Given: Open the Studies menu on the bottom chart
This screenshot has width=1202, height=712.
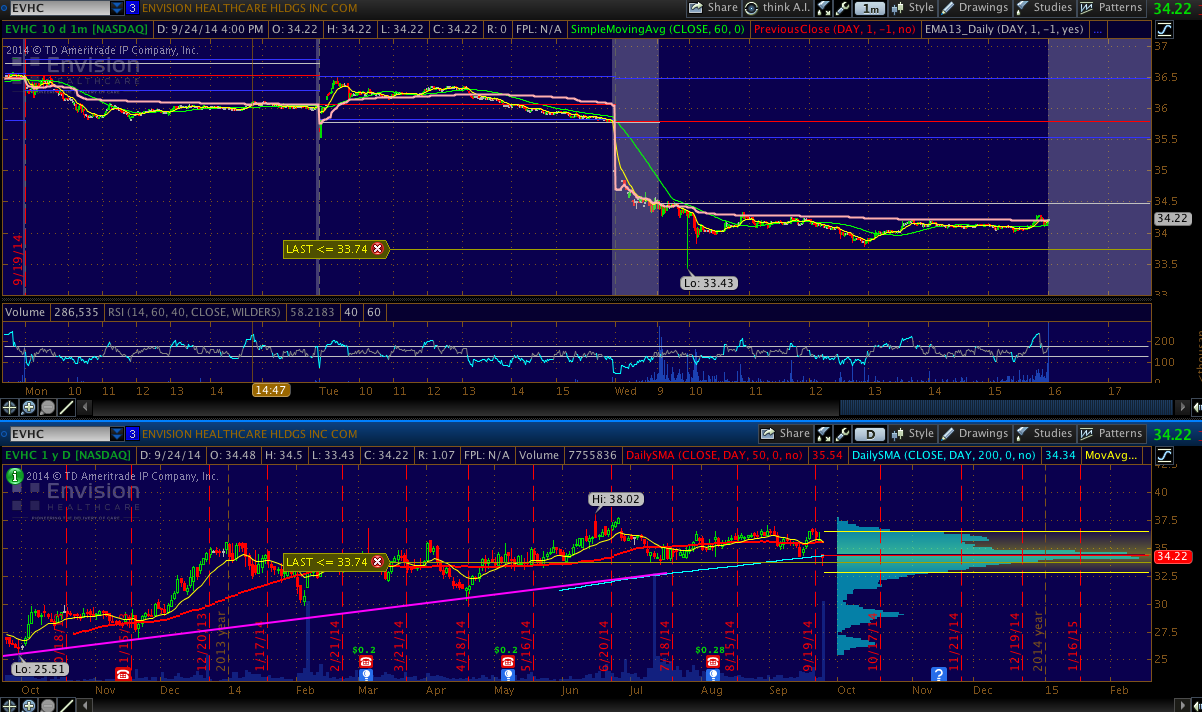Looking at the screenshot, I should pyautogui.click(x=1043, y=434).
